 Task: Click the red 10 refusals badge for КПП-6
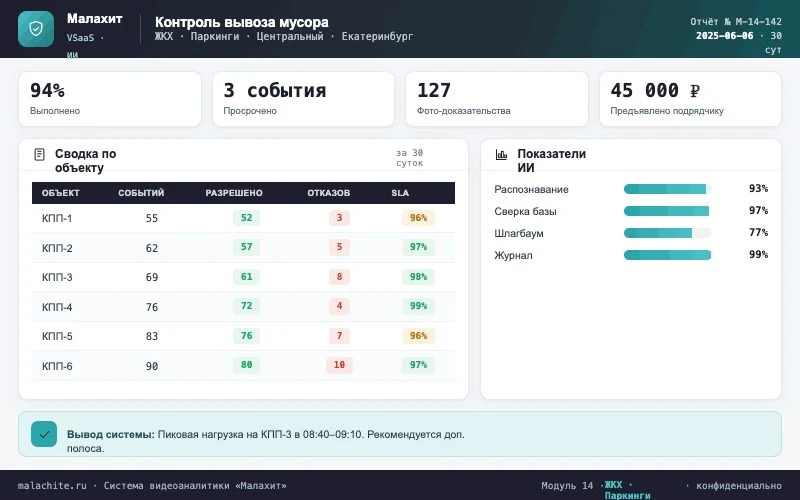pyautogui.click(x=339, y=365)
